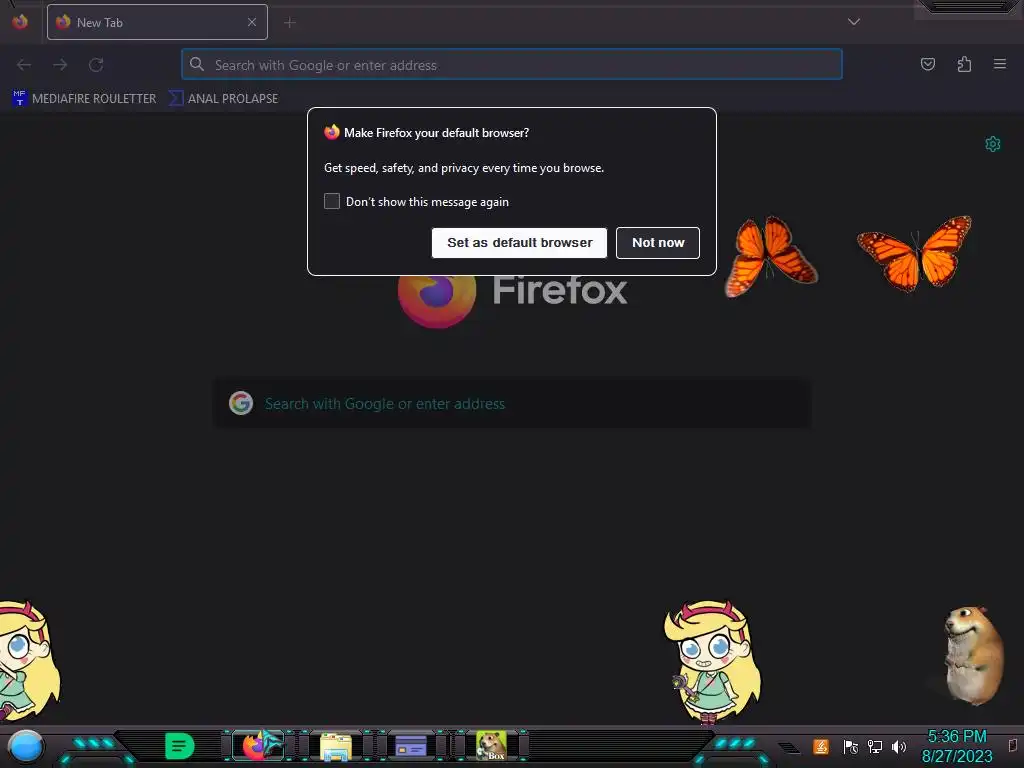Screen dimensions: 1024x768
Task: Open the hamburger application menu
Action: 999,64
